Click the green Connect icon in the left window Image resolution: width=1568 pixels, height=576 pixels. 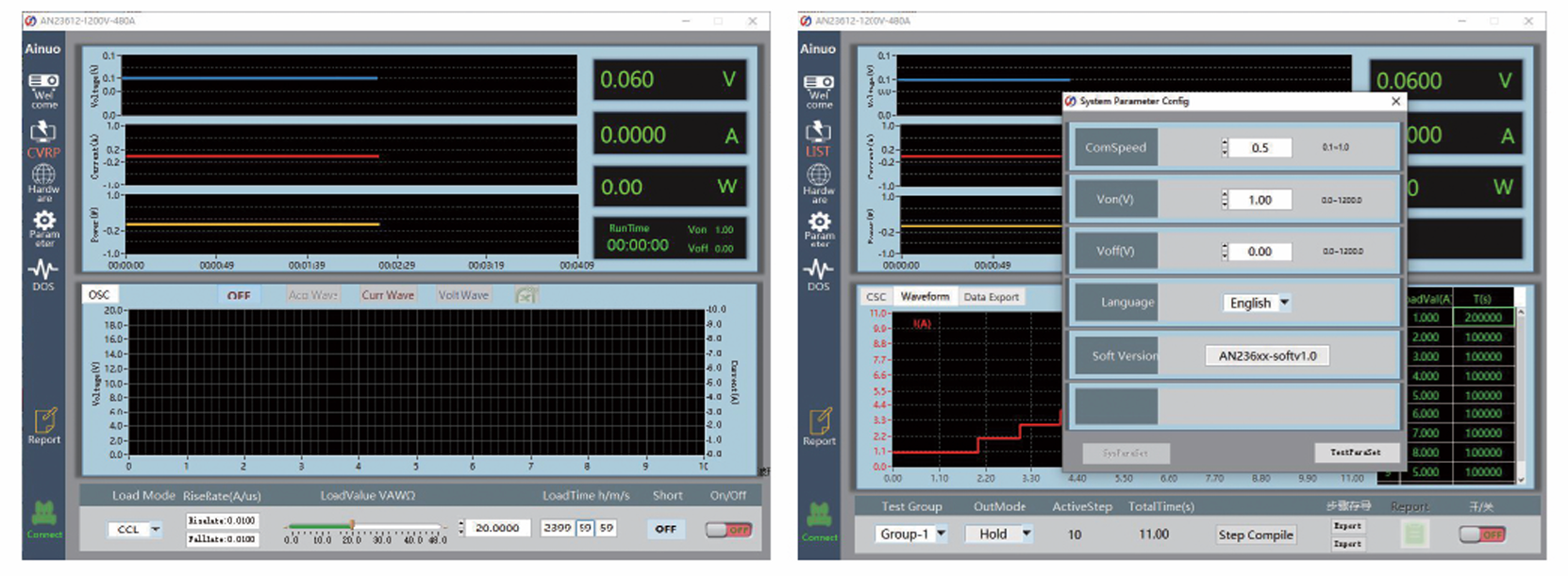click(43, 518)
